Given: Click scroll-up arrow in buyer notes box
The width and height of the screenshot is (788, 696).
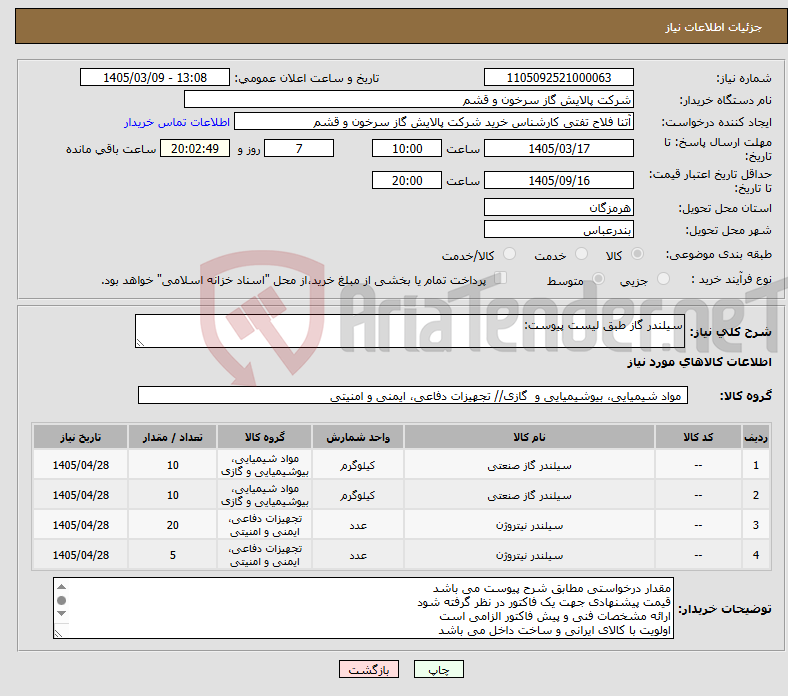Looking at the screenshot, I should [61, 587].
